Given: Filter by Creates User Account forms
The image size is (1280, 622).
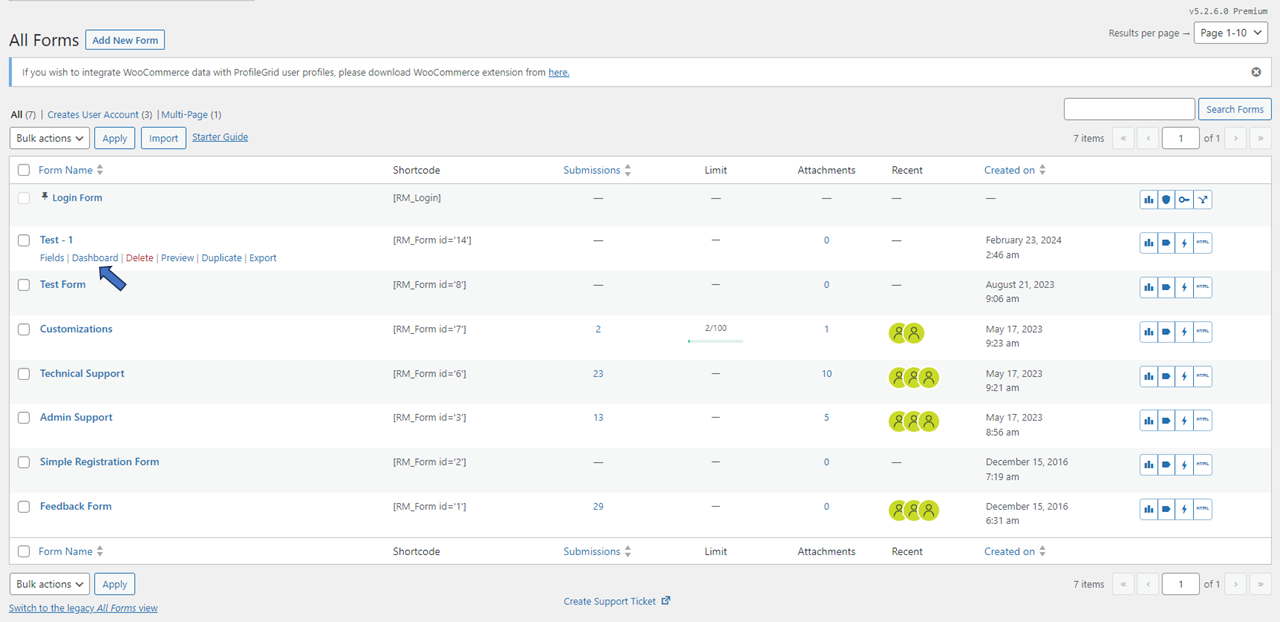Looking at the screenshot, I should point(95,114).
